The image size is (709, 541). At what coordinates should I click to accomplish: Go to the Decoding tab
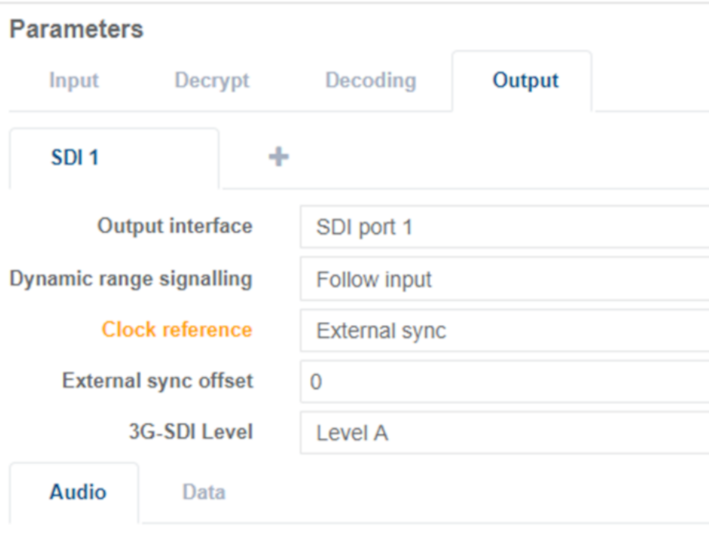pyautogui.click(x=370, y=80)
